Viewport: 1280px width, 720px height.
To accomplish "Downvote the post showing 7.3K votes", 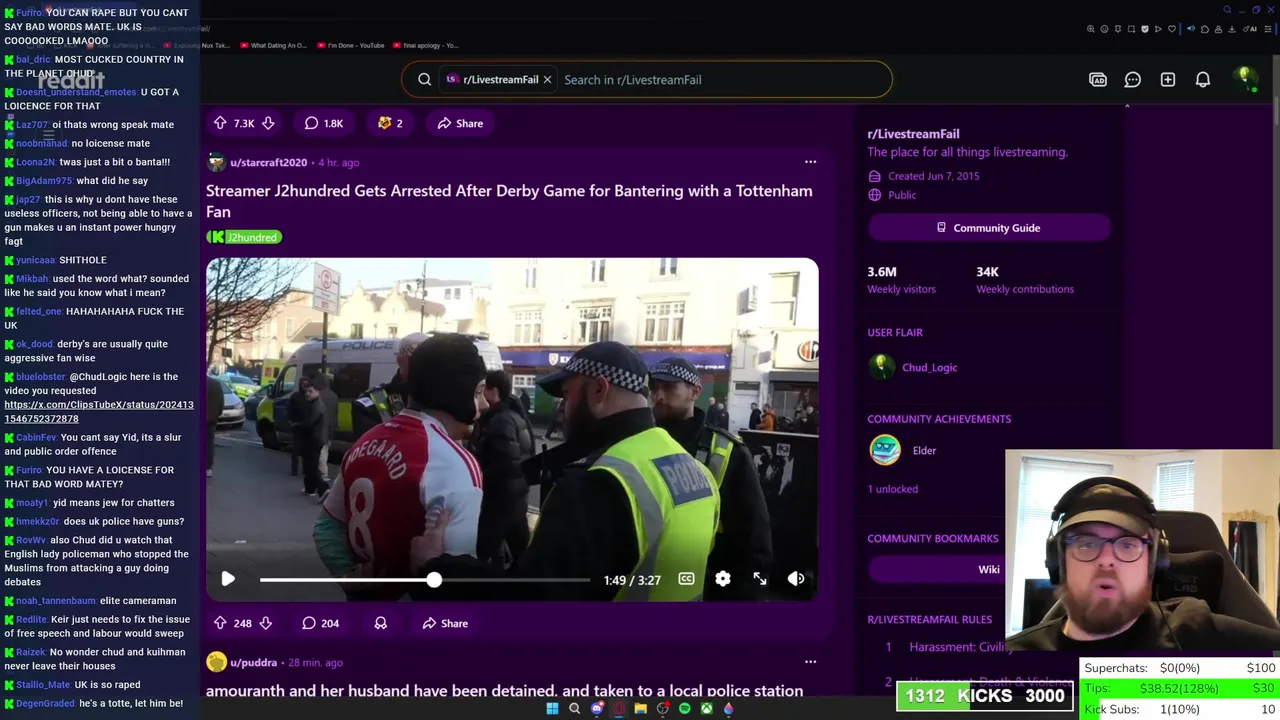I will point(268,123).
